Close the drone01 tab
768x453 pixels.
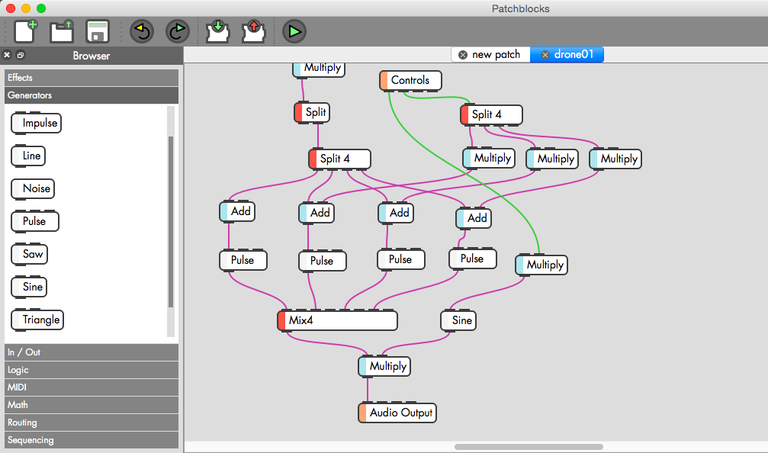545,55
